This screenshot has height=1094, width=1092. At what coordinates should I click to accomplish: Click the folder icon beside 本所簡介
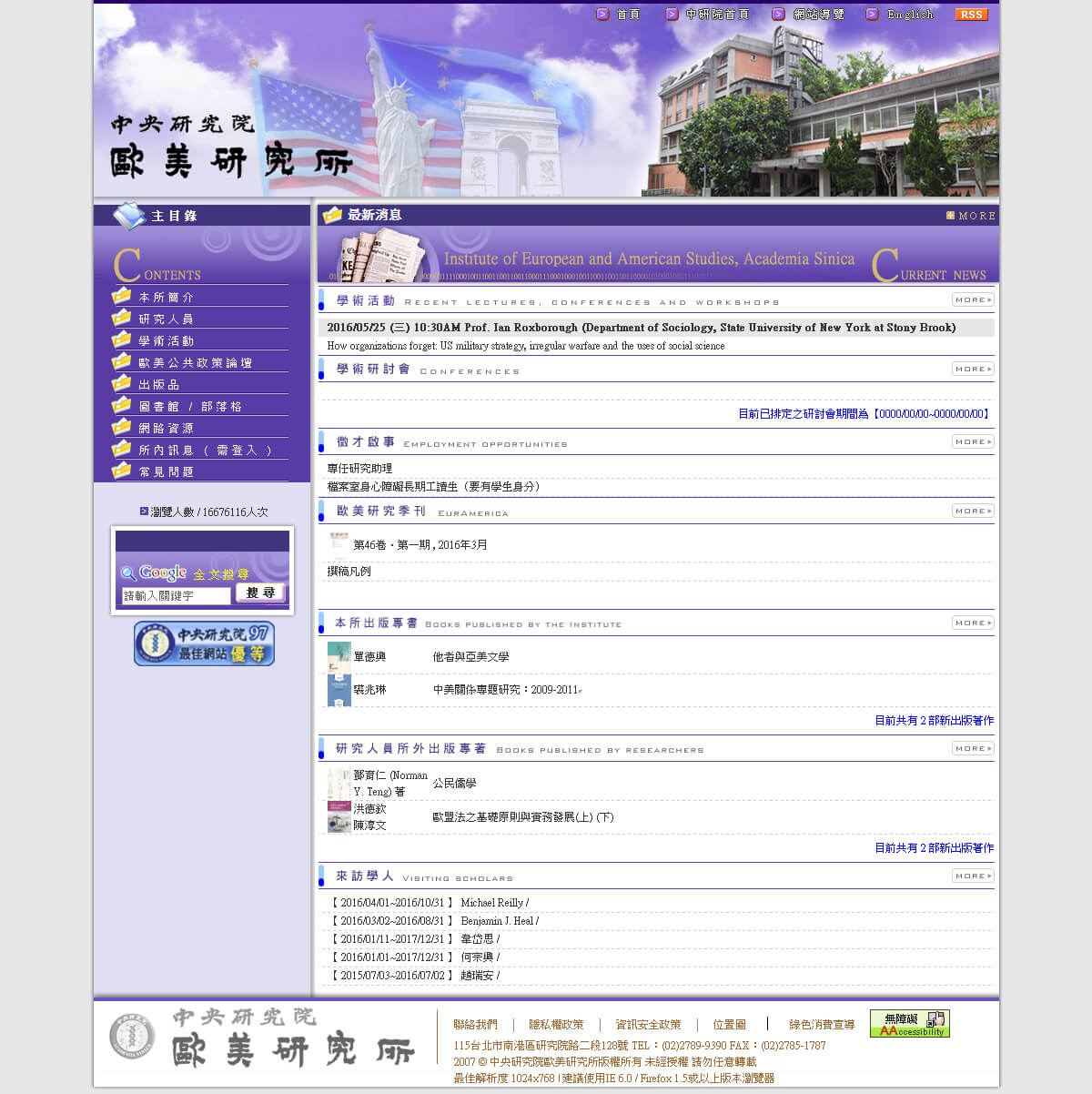pos(121,296)
